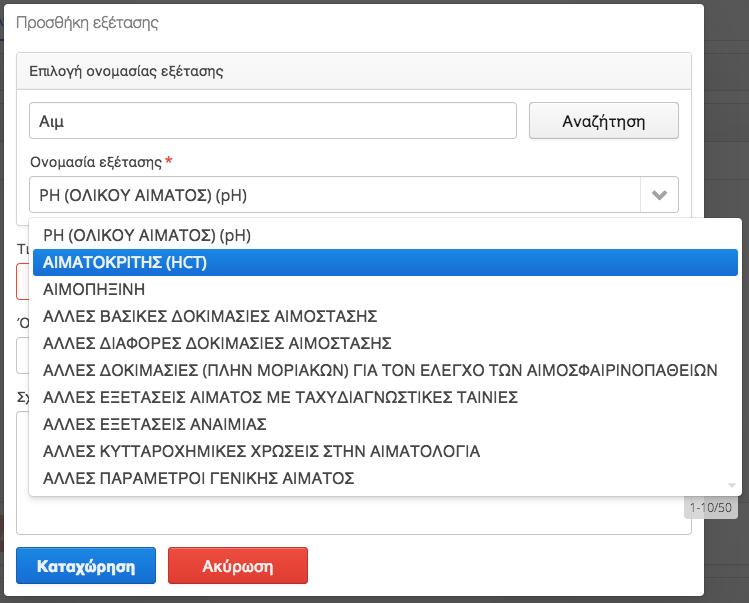This screenshot has width=749, height=603.
Task: Pick ΑΛΛΕΣ ΒΑΣΙΚΕΣ ΔΟΚΙΜΑΣΙΕΣ ΑΙΜΟΣΤΑΣΗΣ
Action: (x=385, y=316)
